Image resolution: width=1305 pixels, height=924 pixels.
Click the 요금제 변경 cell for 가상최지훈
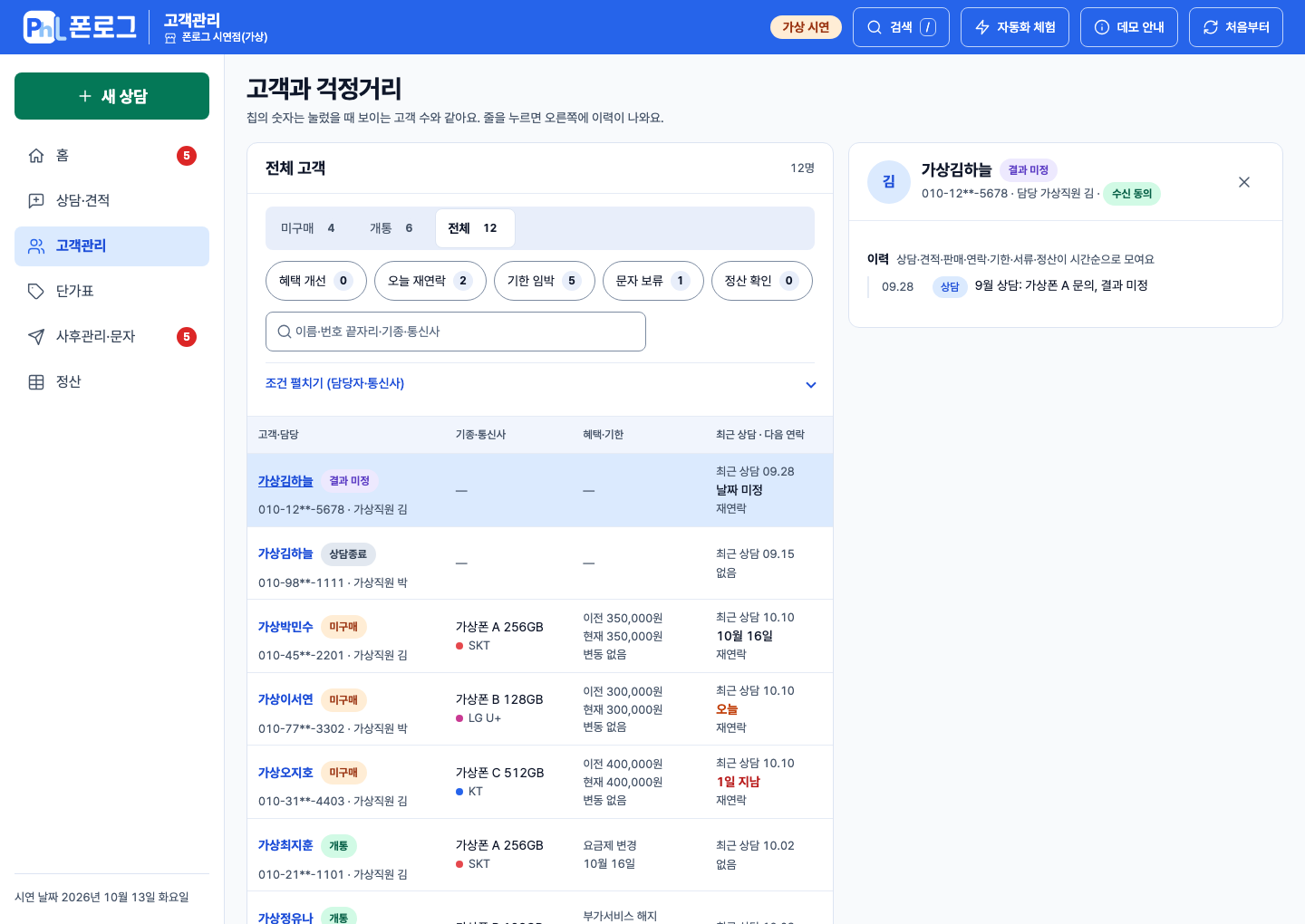click(x=610, y=846)
